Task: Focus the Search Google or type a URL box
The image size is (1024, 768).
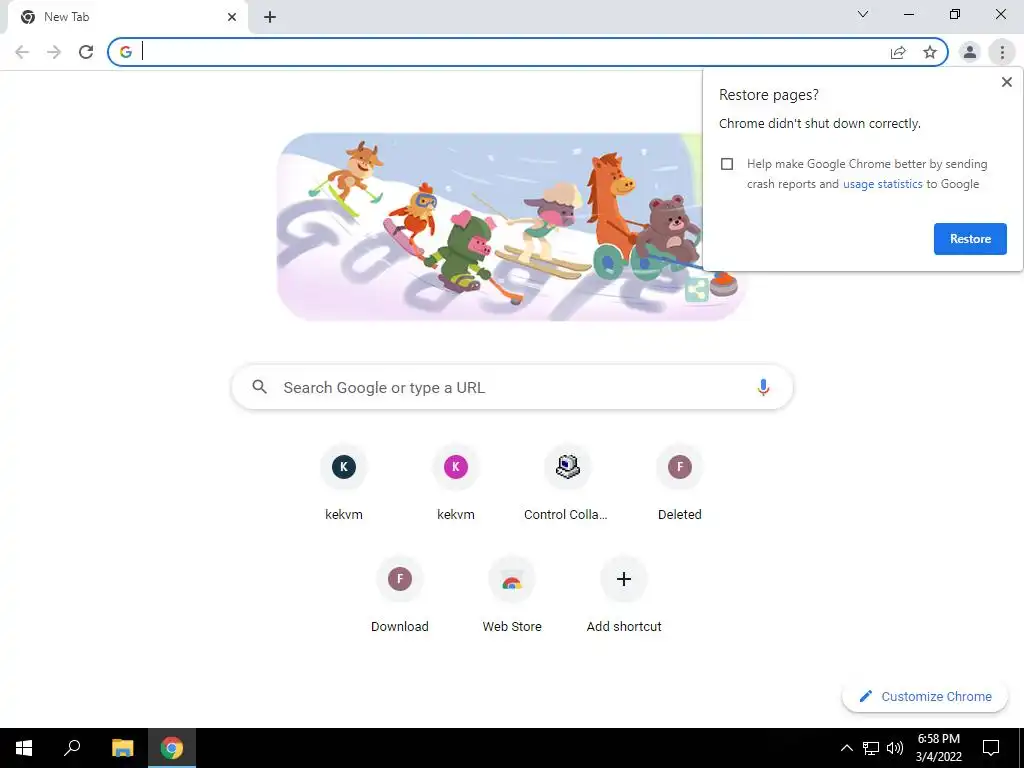Action: (x=512, y=387)
